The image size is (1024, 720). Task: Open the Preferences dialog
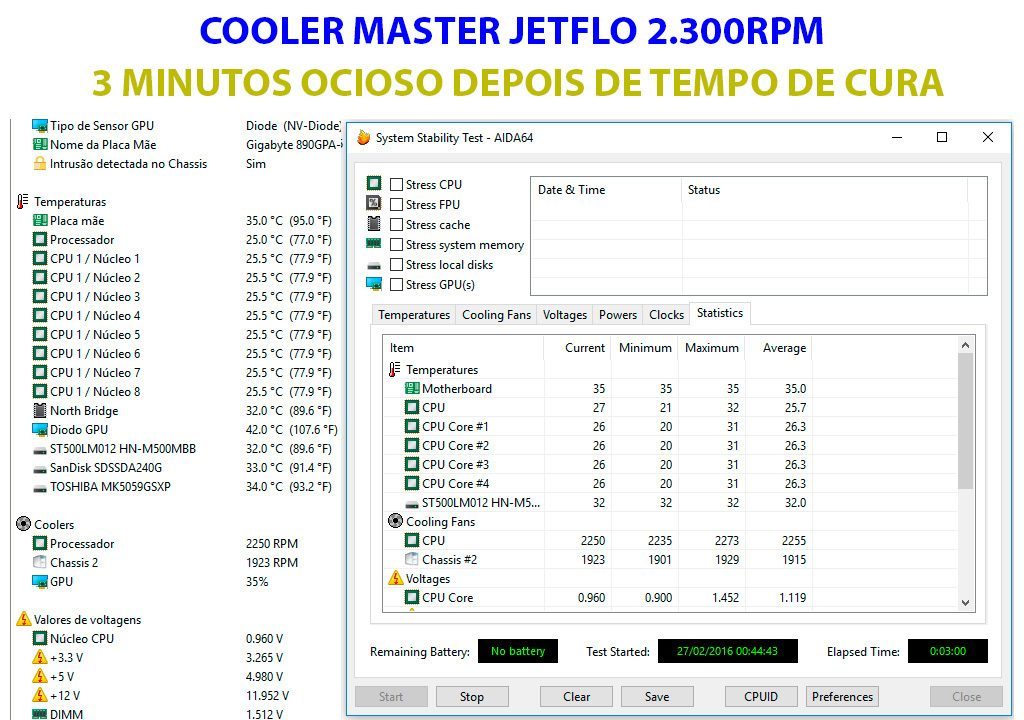click(x=842, y=696)
